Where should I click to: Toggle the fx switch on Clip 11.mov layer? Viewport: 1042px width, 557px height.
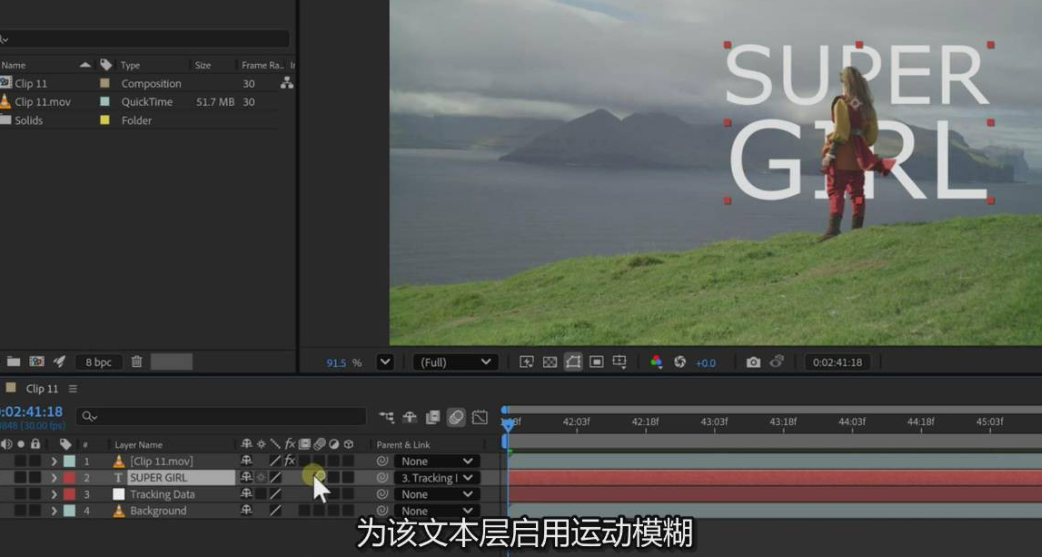point(290,461)
